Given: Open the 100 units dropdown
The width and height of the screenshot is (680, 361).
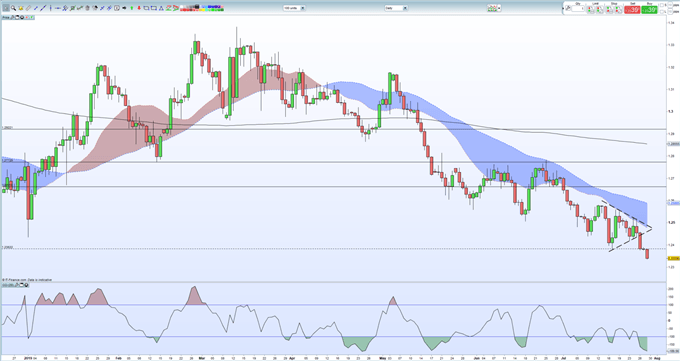Looking at the screenshot, I should point(294,8).
